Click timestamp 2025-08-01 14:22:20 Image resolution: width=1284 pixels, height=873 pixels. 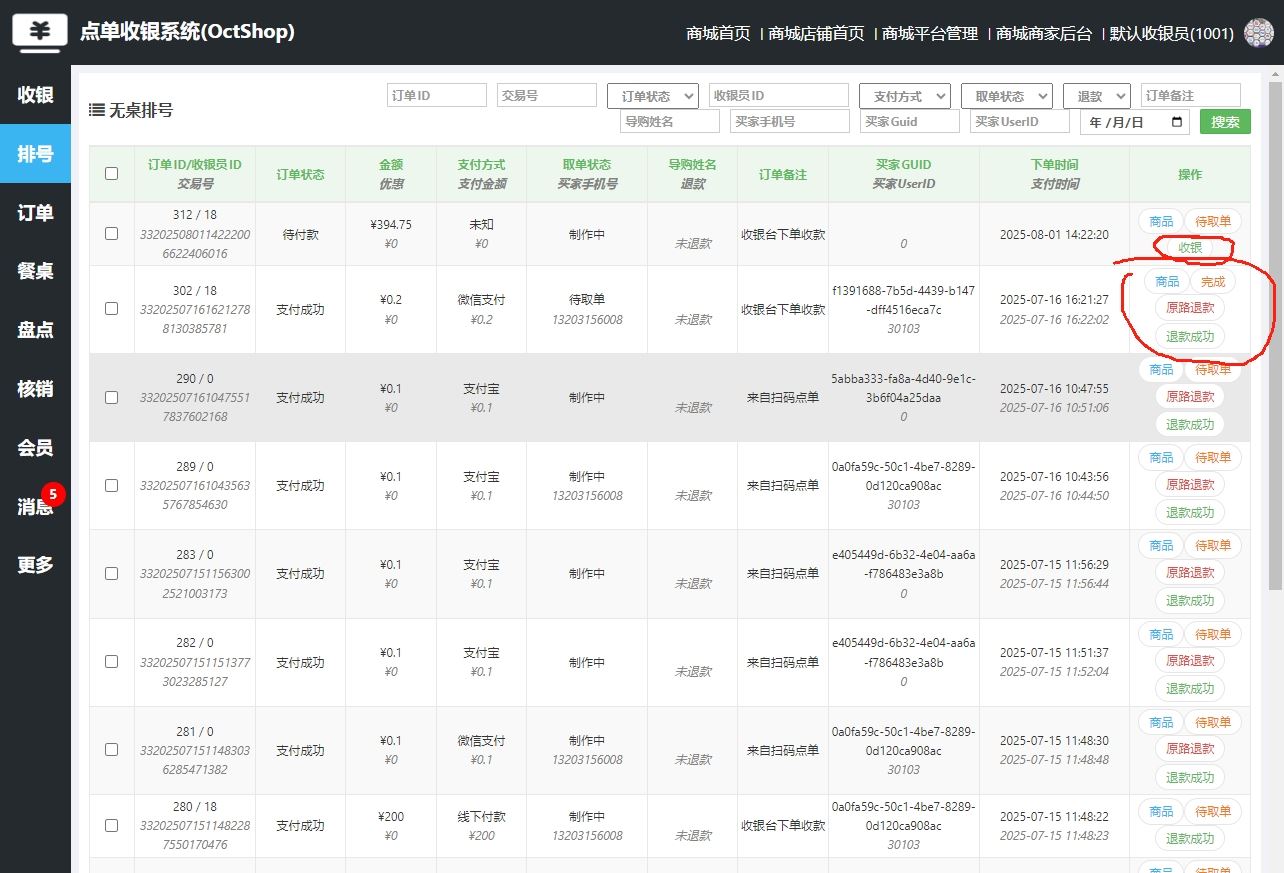tap(1054, 235)
